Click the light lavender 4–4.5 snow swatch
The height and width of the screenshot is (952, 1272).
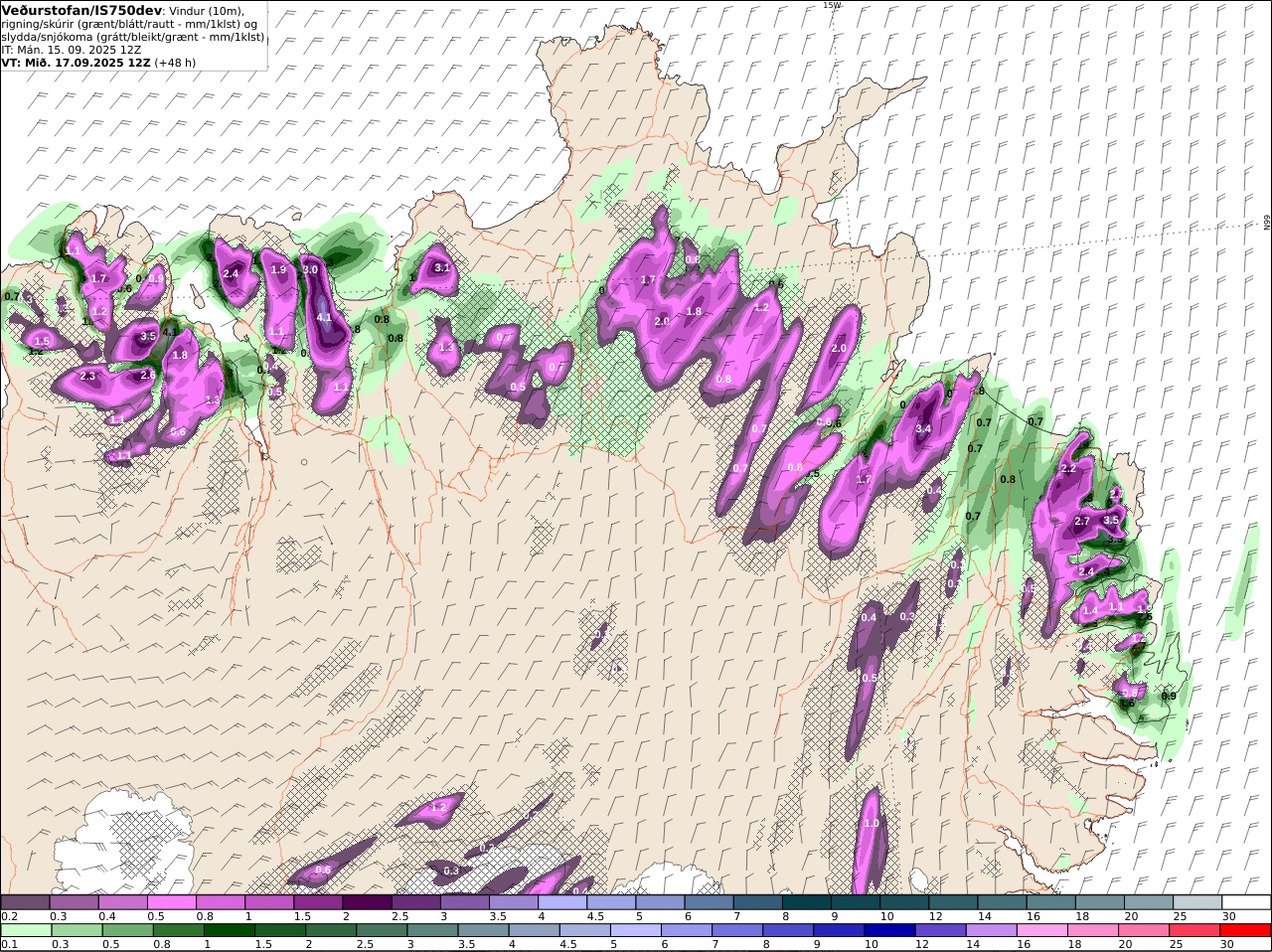pyautogui.click(x=562, y=902)
